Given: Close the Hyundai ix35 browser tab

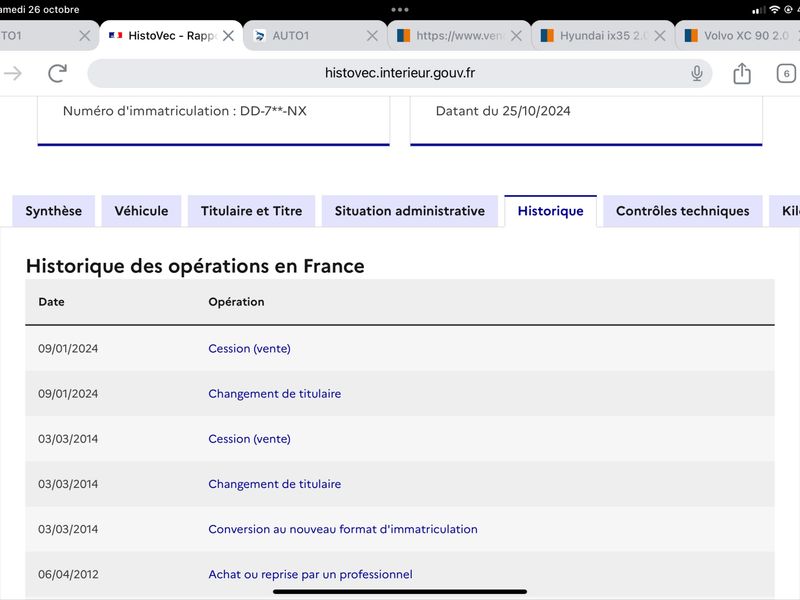Looking at the screenshot, I should pyautogui.click(x=660, y=36).
